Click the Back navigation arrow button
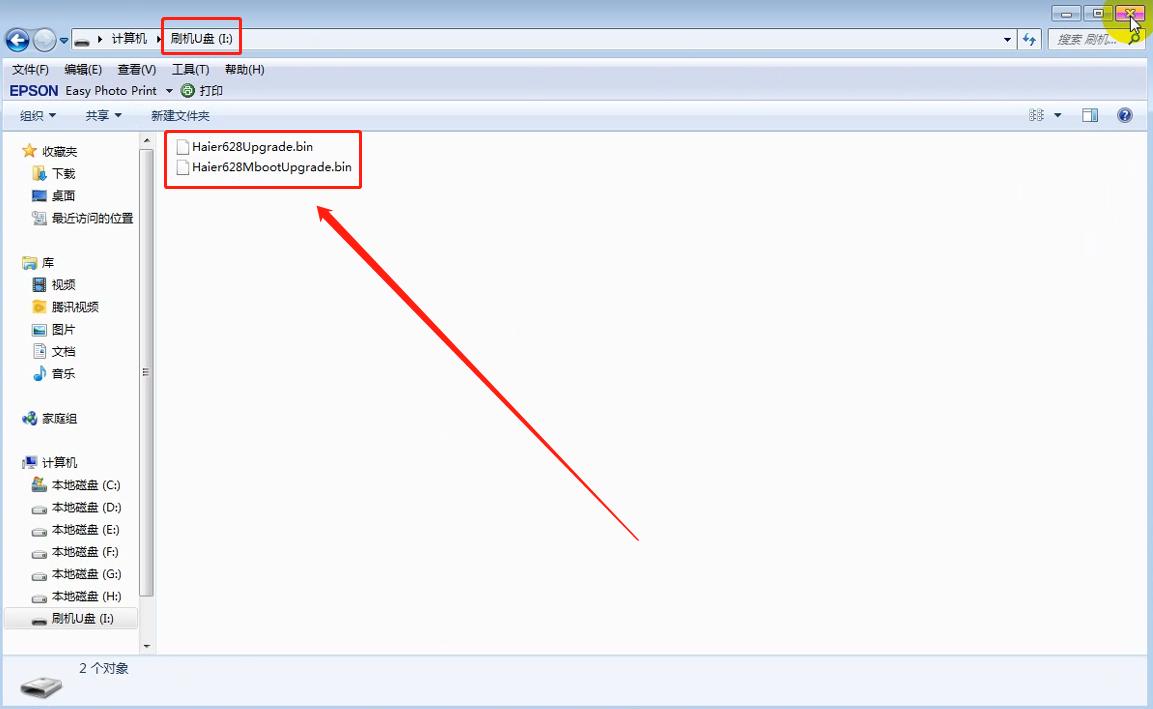Image resolution: width=1153 pixels, height=709 pixels. point(18,40)
